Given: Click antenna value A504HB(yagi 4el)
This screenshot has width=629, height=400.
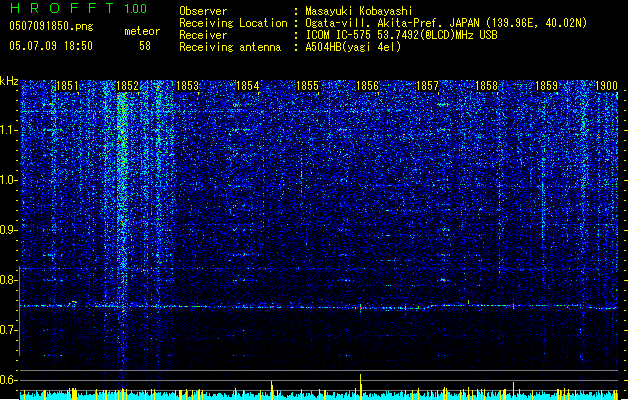Looking at the screenshot, I should 353,47.
